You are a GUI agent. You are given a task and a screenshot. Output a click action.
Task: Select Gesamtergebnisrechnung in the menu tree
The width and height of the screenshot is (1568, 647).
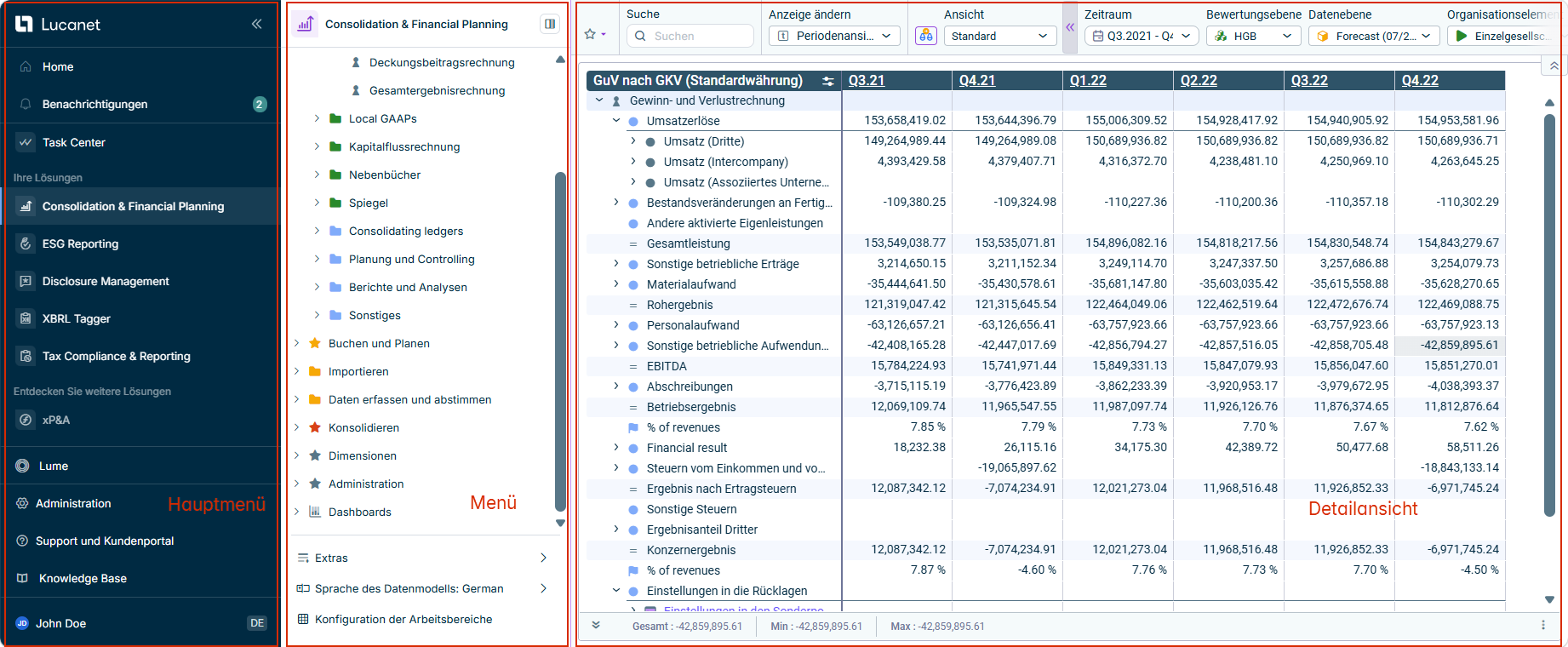pos(437,90)
